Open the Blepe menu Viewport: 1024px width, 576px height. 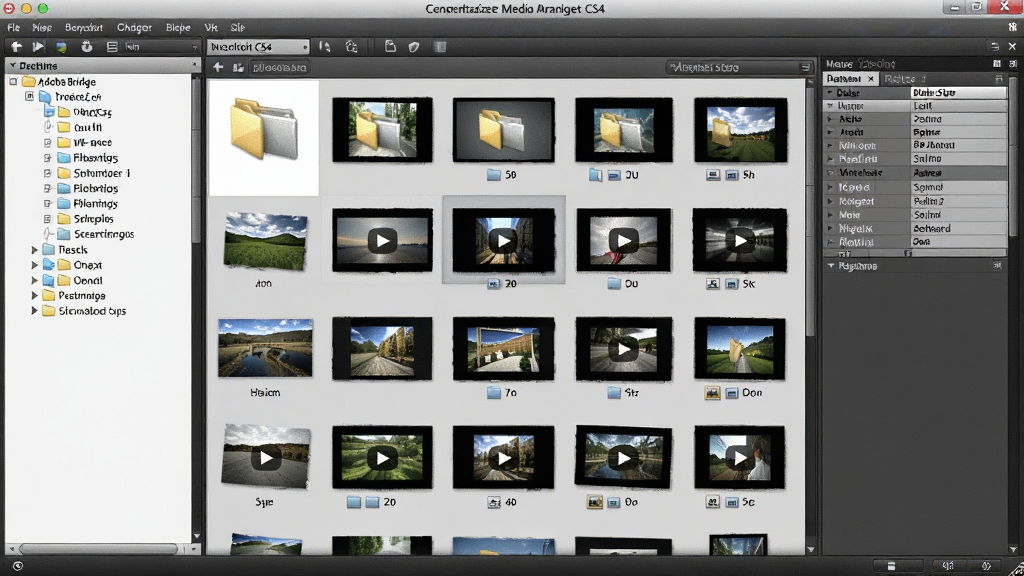coord(178,27)
